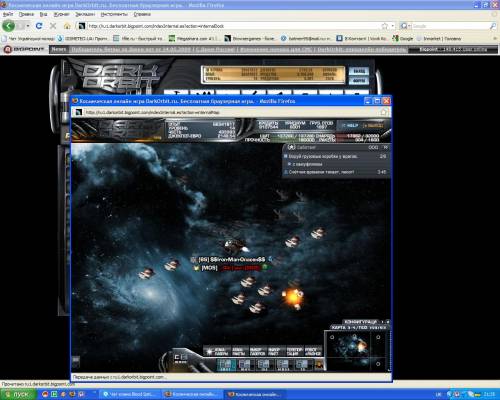Toggle the third quest objective checkbox
The height and width of the screenshot is (400, 500).
click(x=285, y=172)
